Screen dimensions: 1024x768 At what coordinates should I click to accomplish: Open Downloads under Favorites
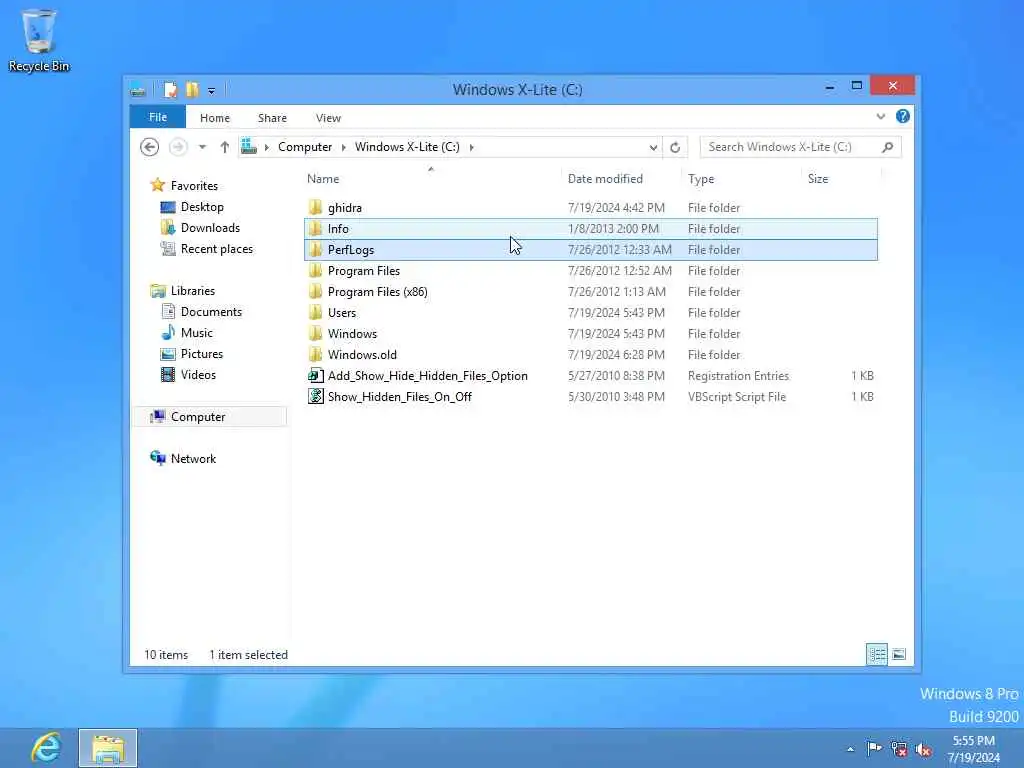coord(210,228)
